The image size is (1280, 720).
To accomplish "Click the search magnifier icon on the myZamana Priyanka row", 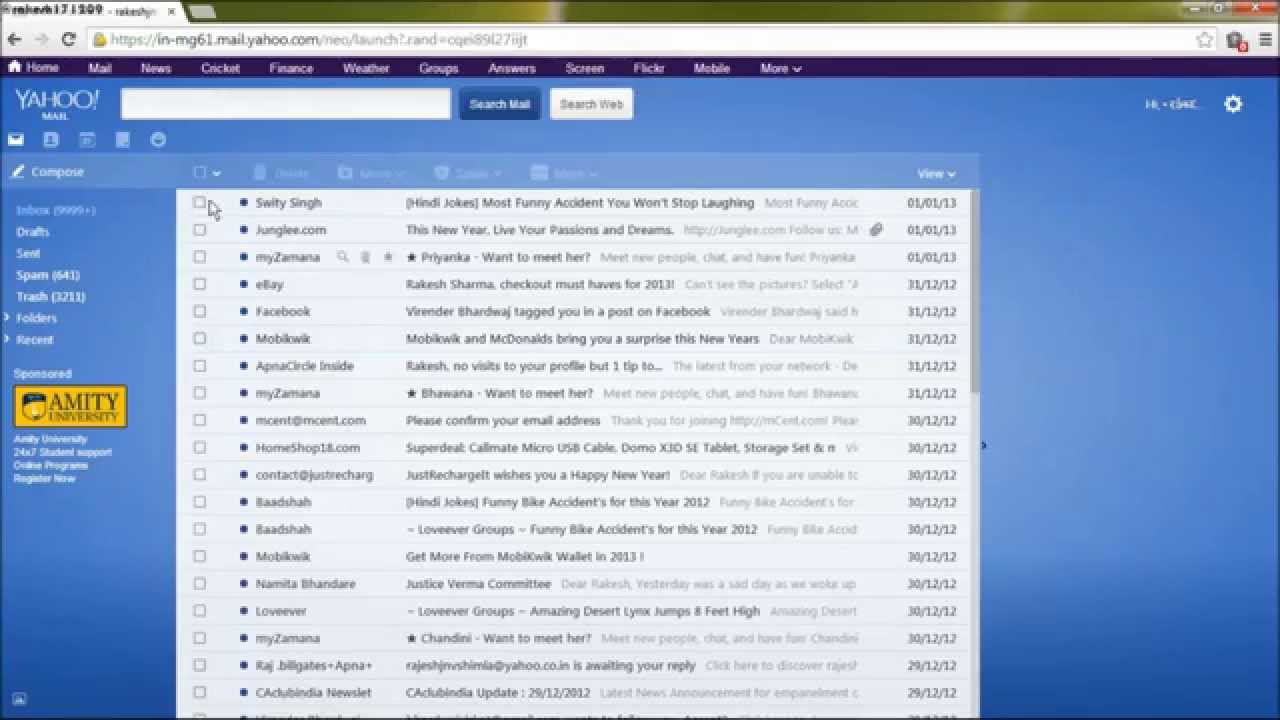I will 343,257.
